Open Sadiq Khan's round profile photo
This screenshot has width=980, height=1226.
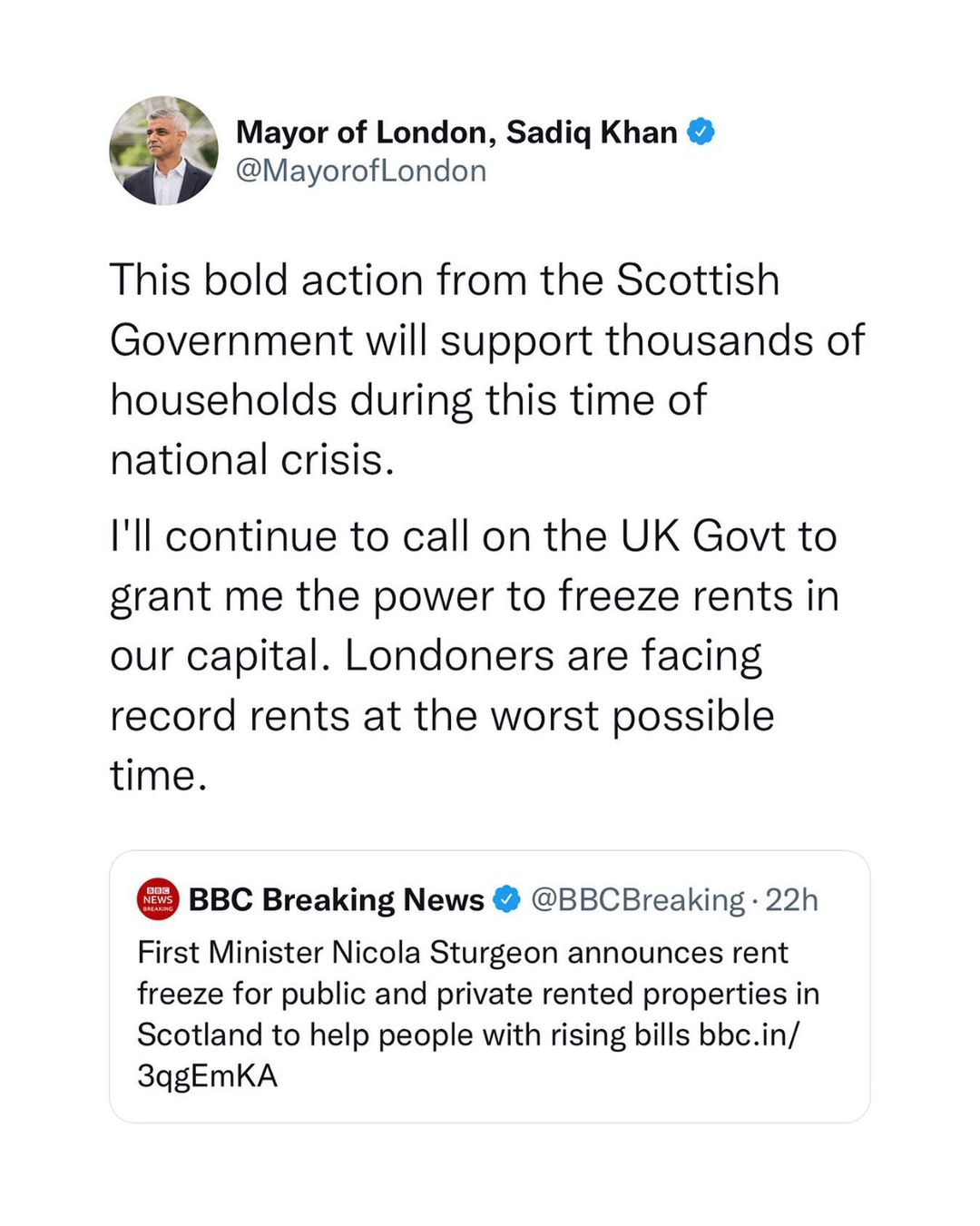(x=163, y=151)
